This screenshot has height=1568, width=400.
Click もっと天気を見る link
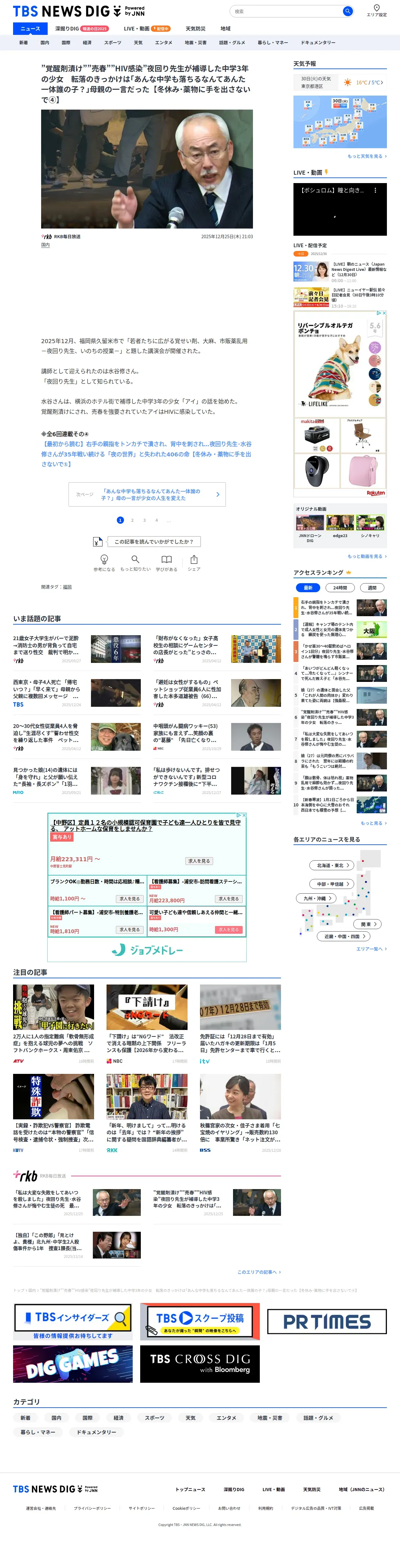coord(367,156)
